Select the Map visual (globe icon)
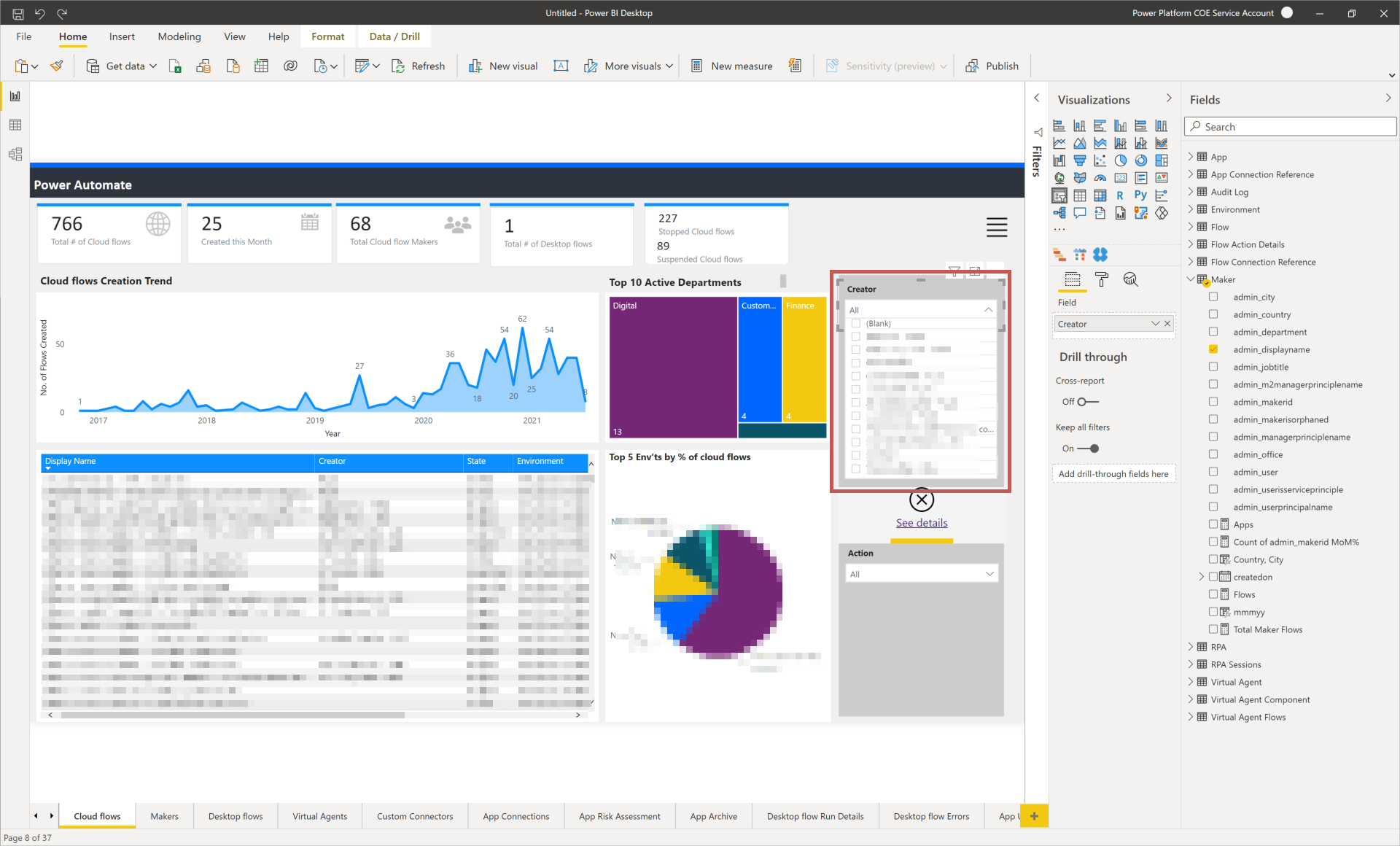 pos(1059,177)
